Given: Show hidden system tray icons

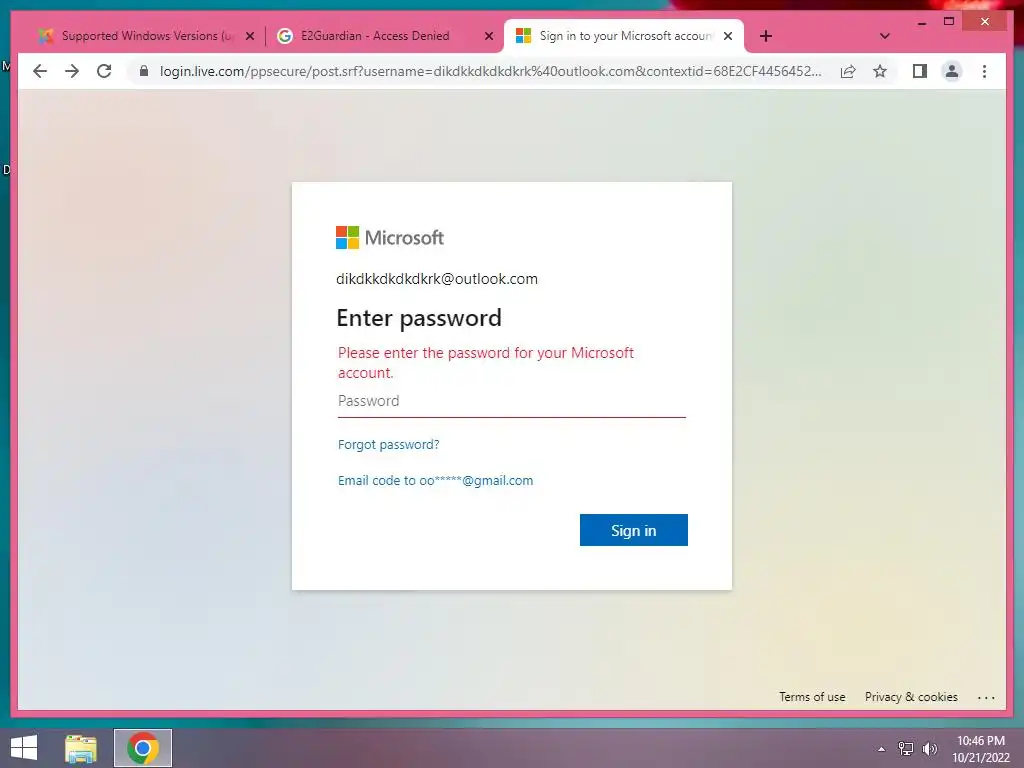Looking at the screenshot, I should point(881,749).
